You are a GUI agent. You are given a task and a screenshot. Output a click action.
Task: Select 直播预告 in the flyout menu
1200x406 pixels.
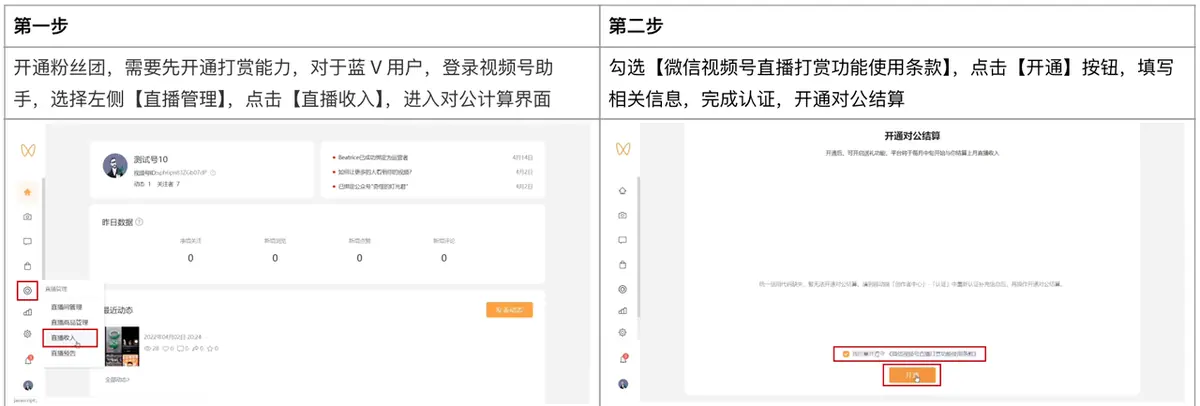click(x=62, y=352)
